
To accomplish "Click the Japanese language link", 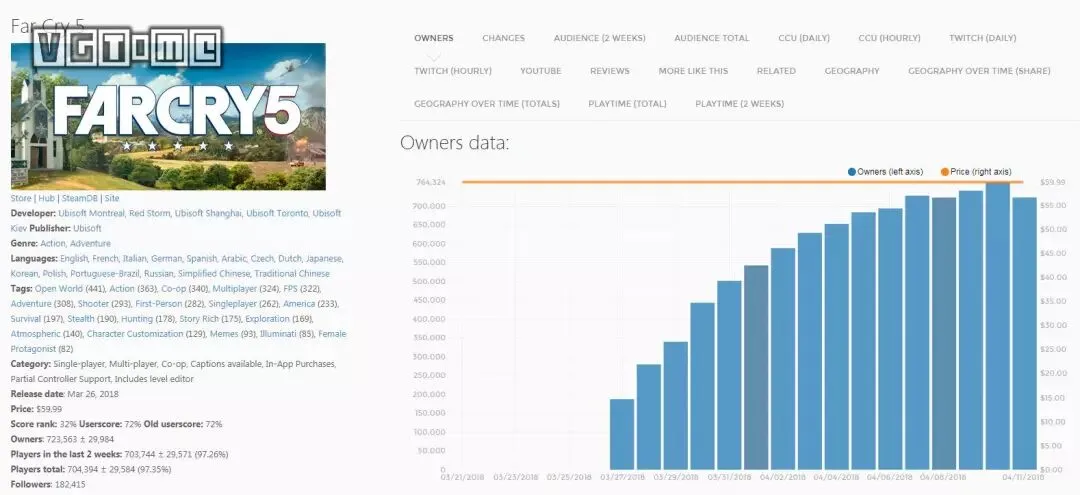I will pyautogui.click(x=324, y=259).
